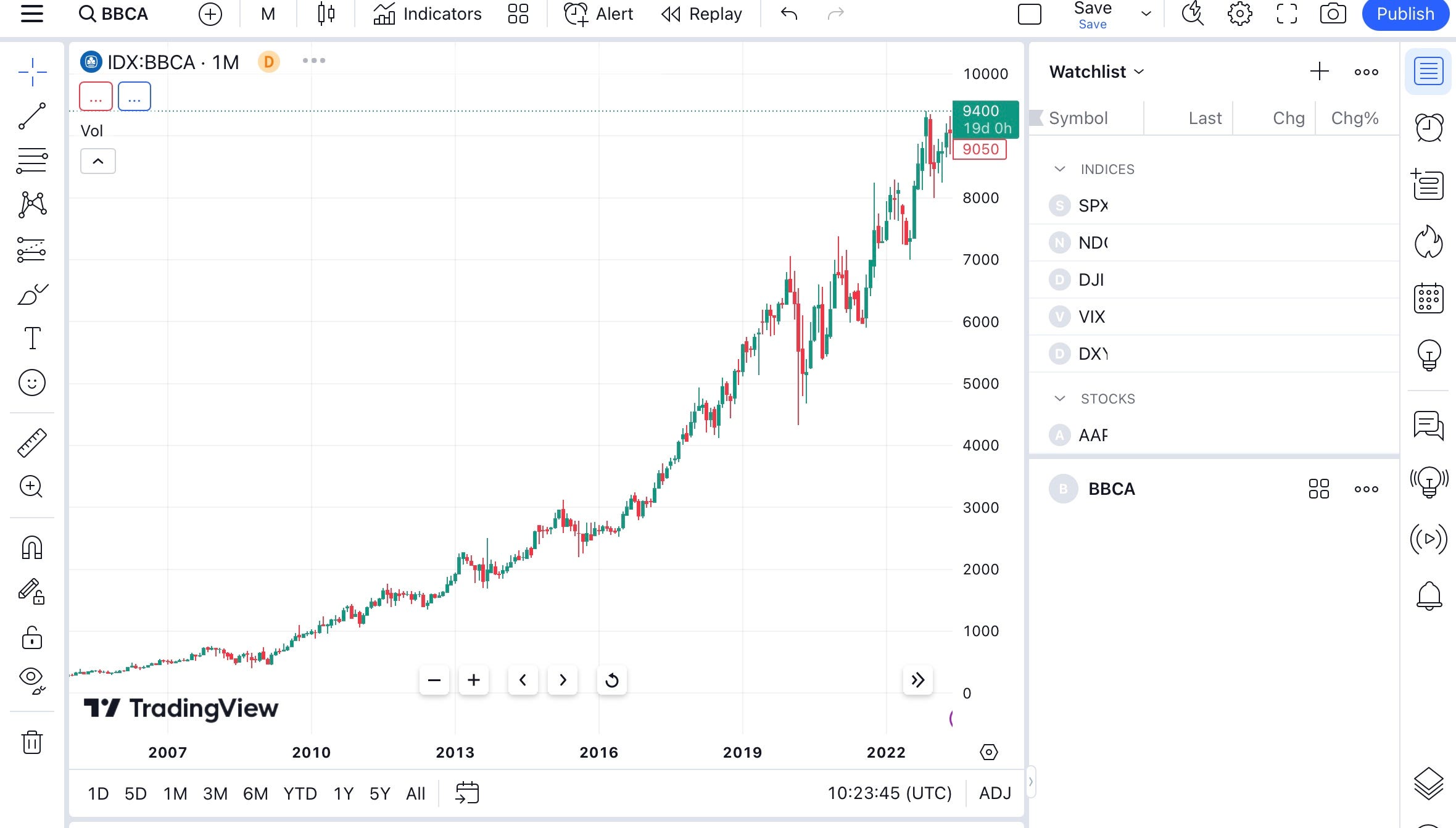Select the trend line drawing tool
The height and width of the screenshot is (828, 1456).
32,116
